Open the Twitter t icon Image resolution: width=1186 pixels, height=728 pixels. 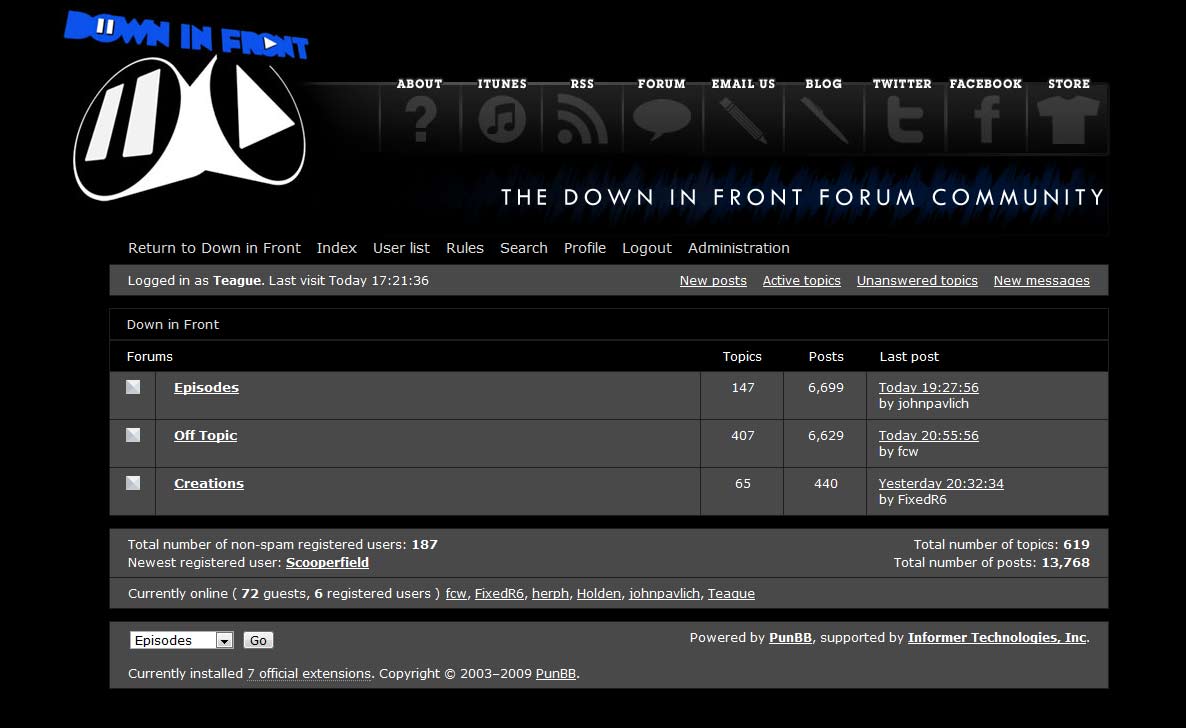tap(905, 120)
